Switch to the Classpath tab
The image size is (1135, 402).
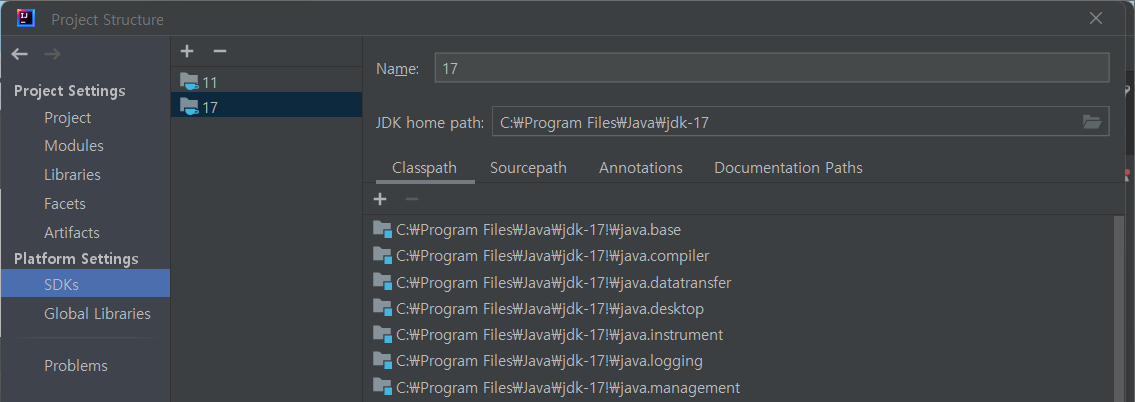click(x=424, y=168)
